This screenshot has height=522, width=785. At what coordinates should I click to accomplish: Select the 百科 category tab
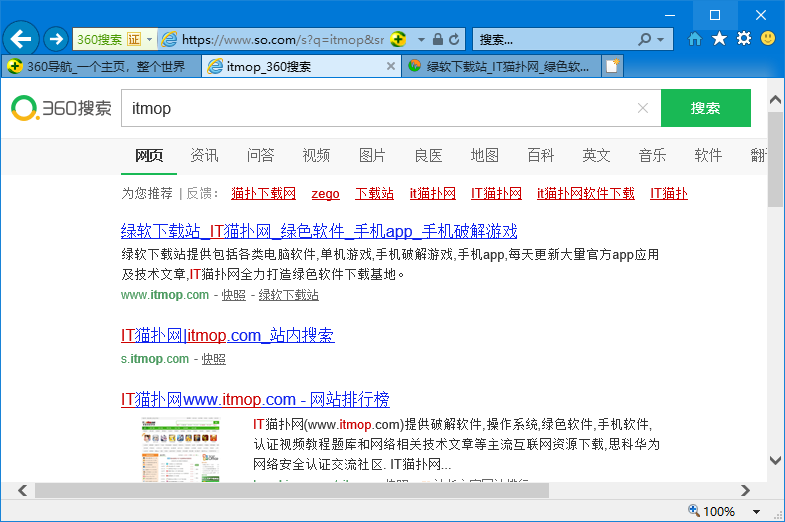click(x=541, y=156)
